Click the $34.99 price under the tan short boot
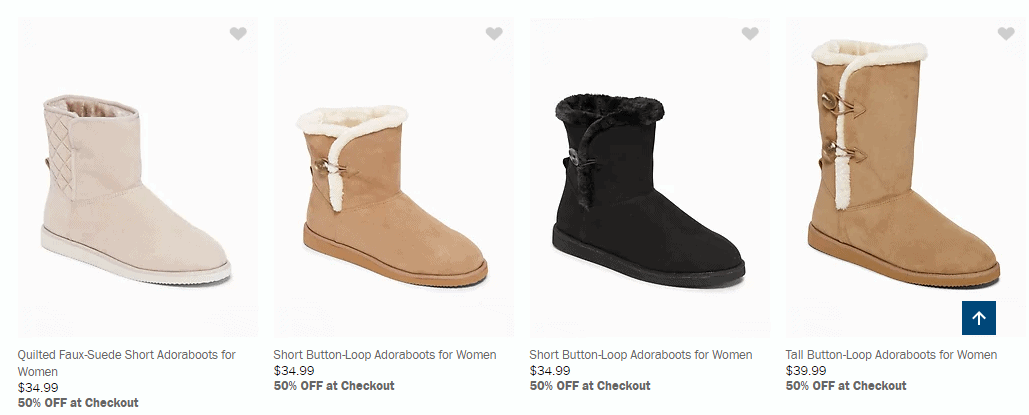The height and width of the screenshot is (415, 1029). [294, 371]
